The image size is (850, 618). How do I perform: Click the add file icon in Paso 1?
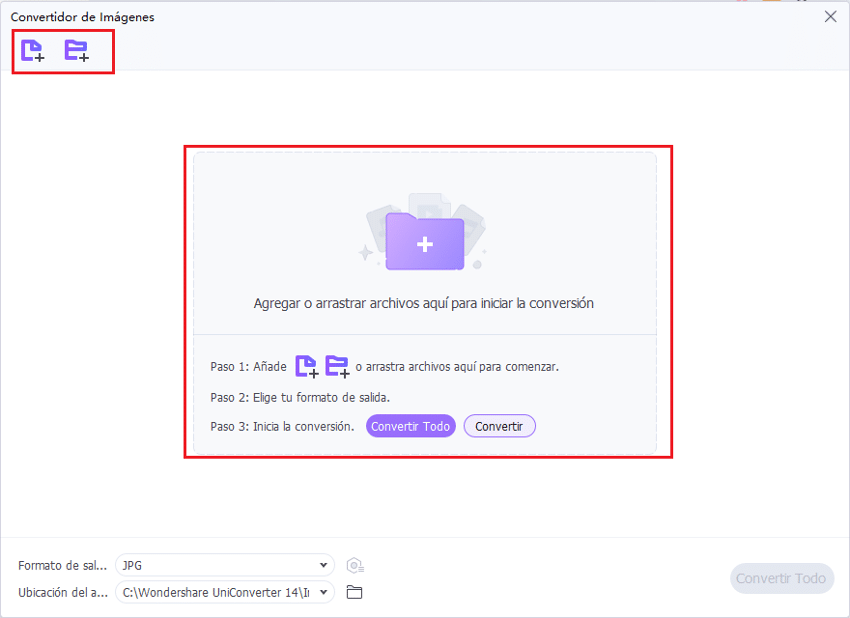coord(306,367)
